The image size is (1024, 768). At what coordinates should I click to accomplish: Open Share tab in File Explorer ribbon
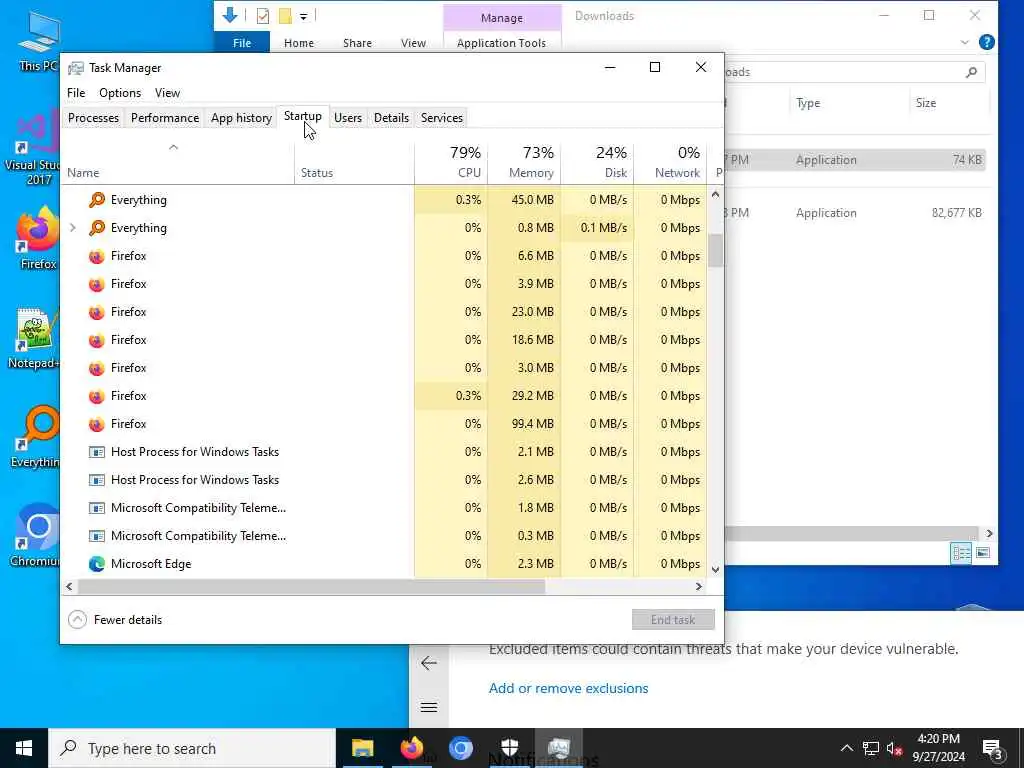click(357, 42)
